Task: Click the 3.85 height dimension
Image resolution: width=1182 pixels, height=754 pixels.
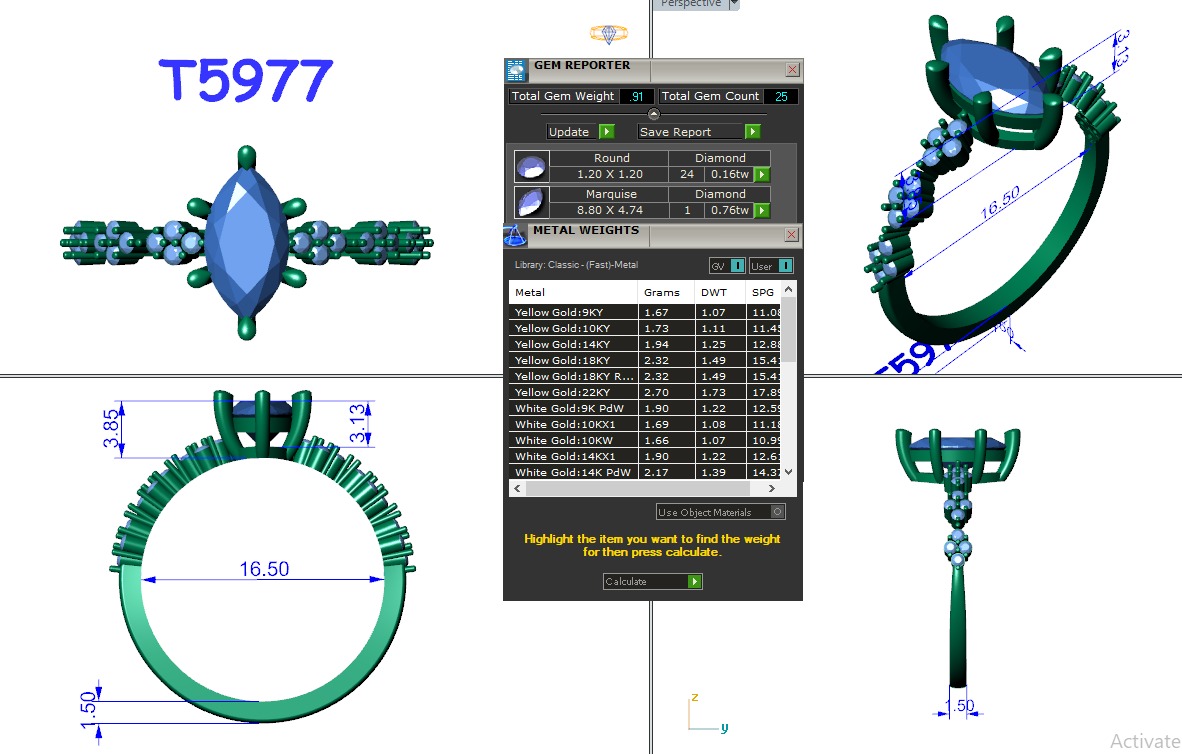Action: tap(111, 428)
